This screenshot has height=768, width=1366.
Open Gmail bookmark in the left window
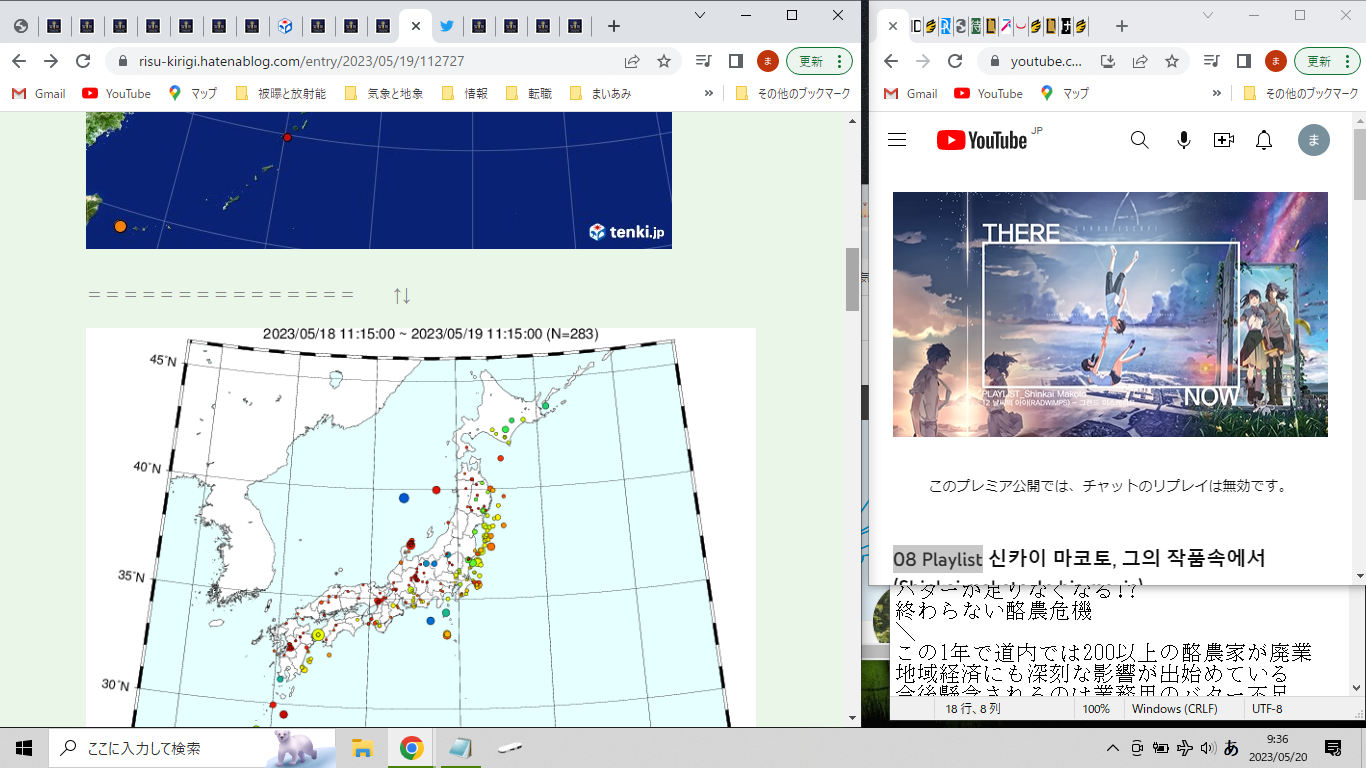(38, 93)
